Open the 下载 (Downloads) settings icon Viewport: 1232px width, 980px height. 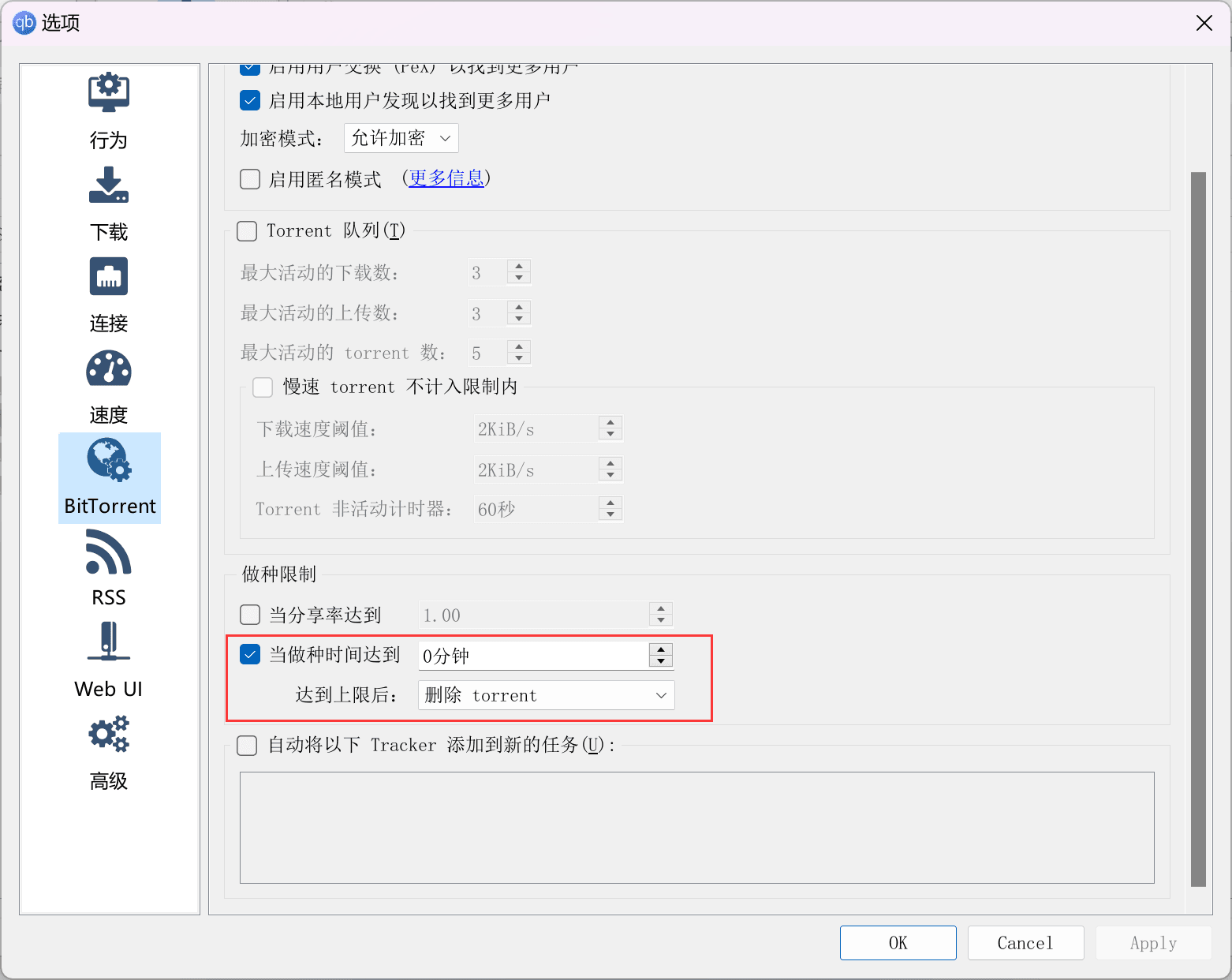pos(109,185)
